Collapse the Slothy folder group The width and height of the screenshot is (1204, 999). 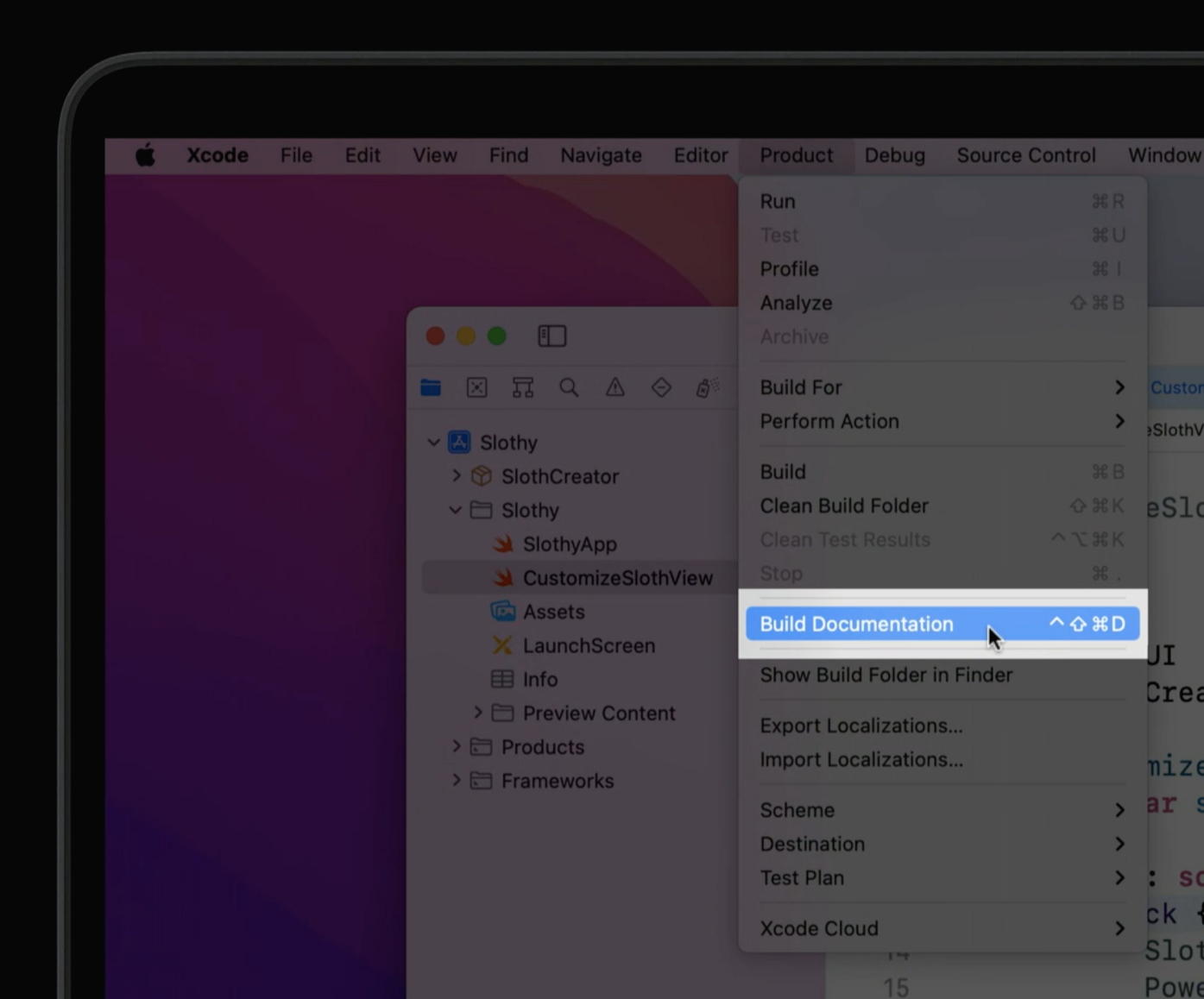tap(456, 510)
